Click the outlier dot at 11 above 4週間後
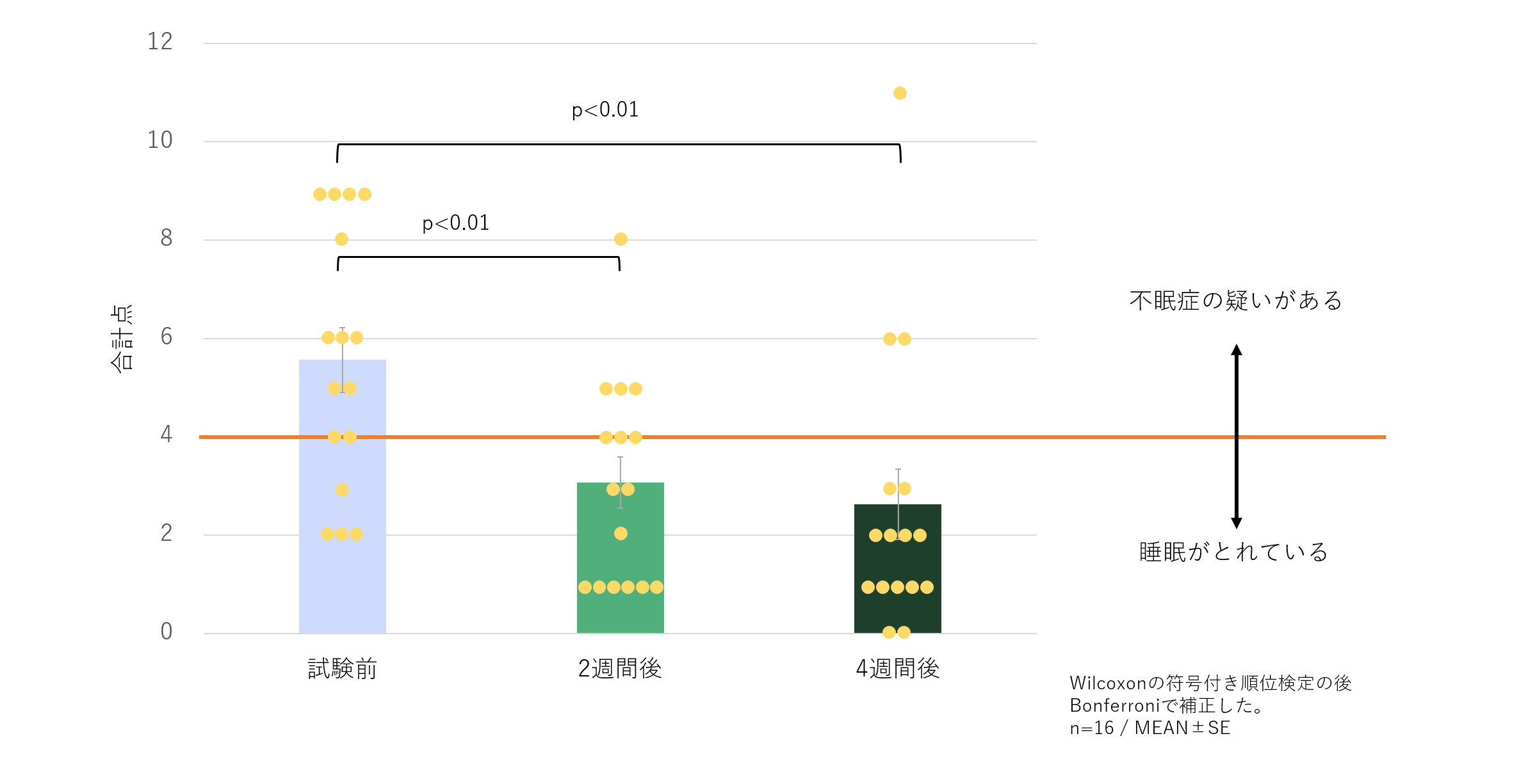The image size is (1519, 784). (x=900, y=93)
